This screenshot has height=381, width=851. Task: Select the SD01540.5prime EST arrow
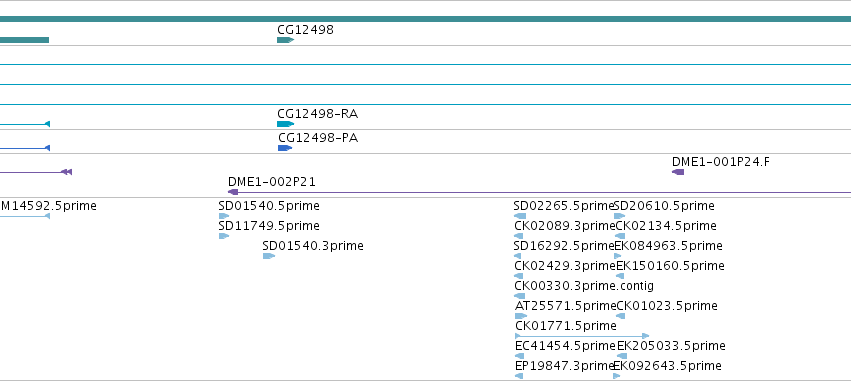(224, 216)
